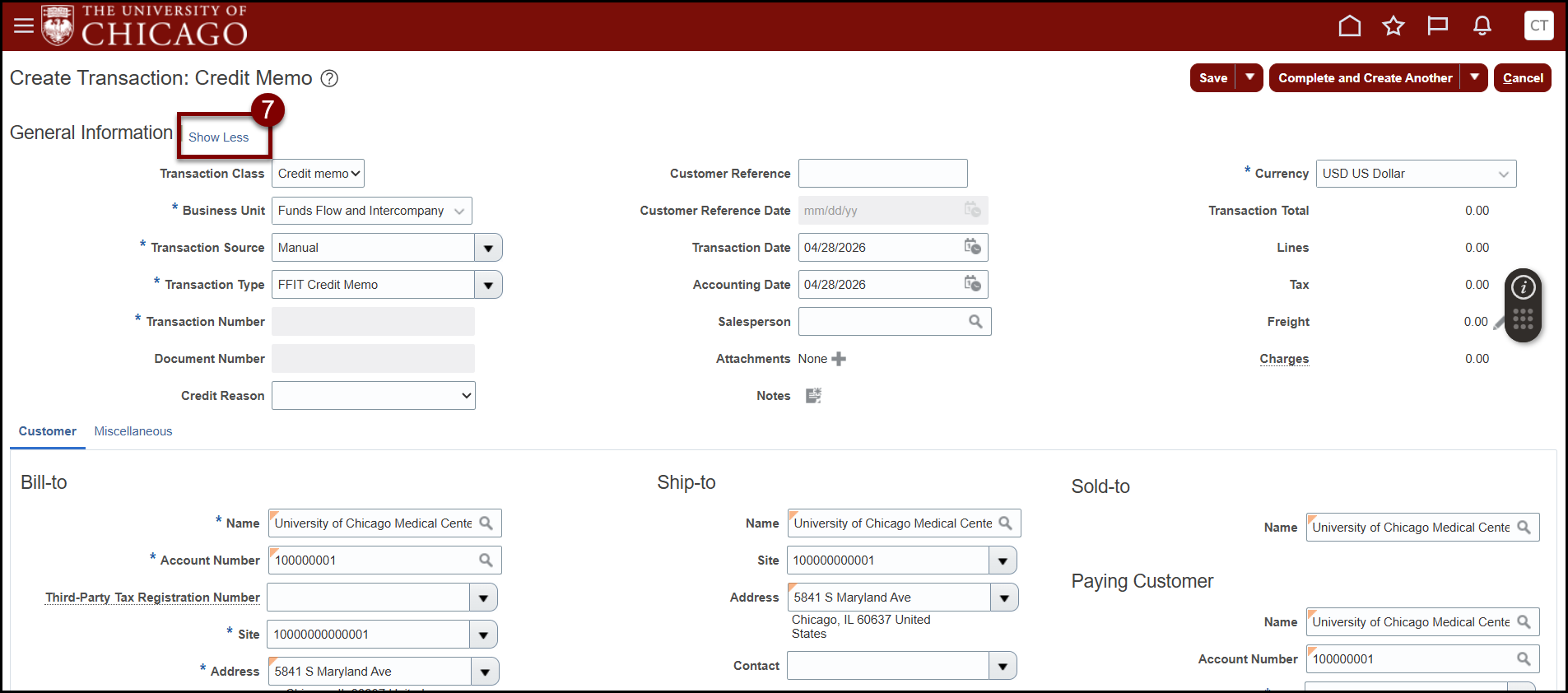Viewport: 1568px width, 693px height.
Task: Open the Notes icon
Action: [813, 396]
